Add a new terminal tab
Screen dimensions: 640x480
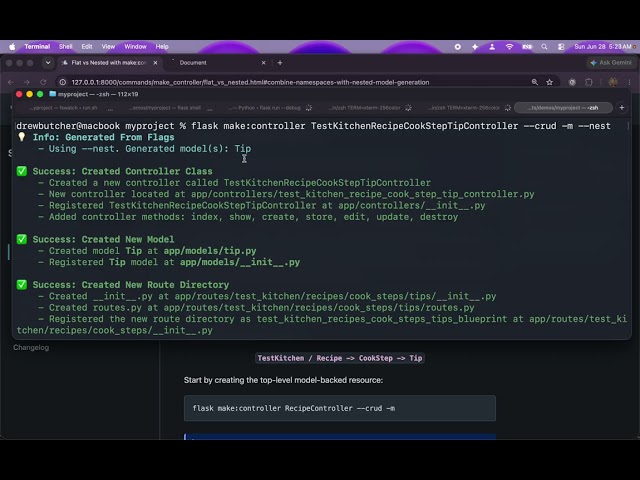tap(622, 108)
